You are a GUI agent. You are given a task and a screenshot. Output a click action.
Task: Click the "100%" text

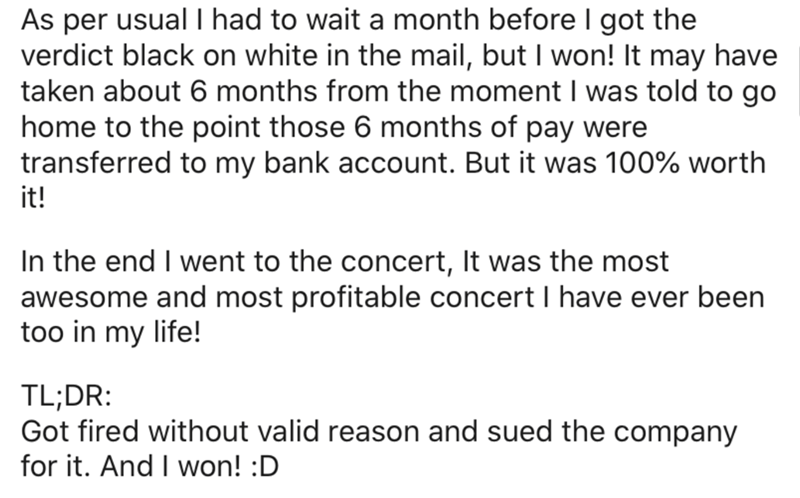[x=642, y=163]
